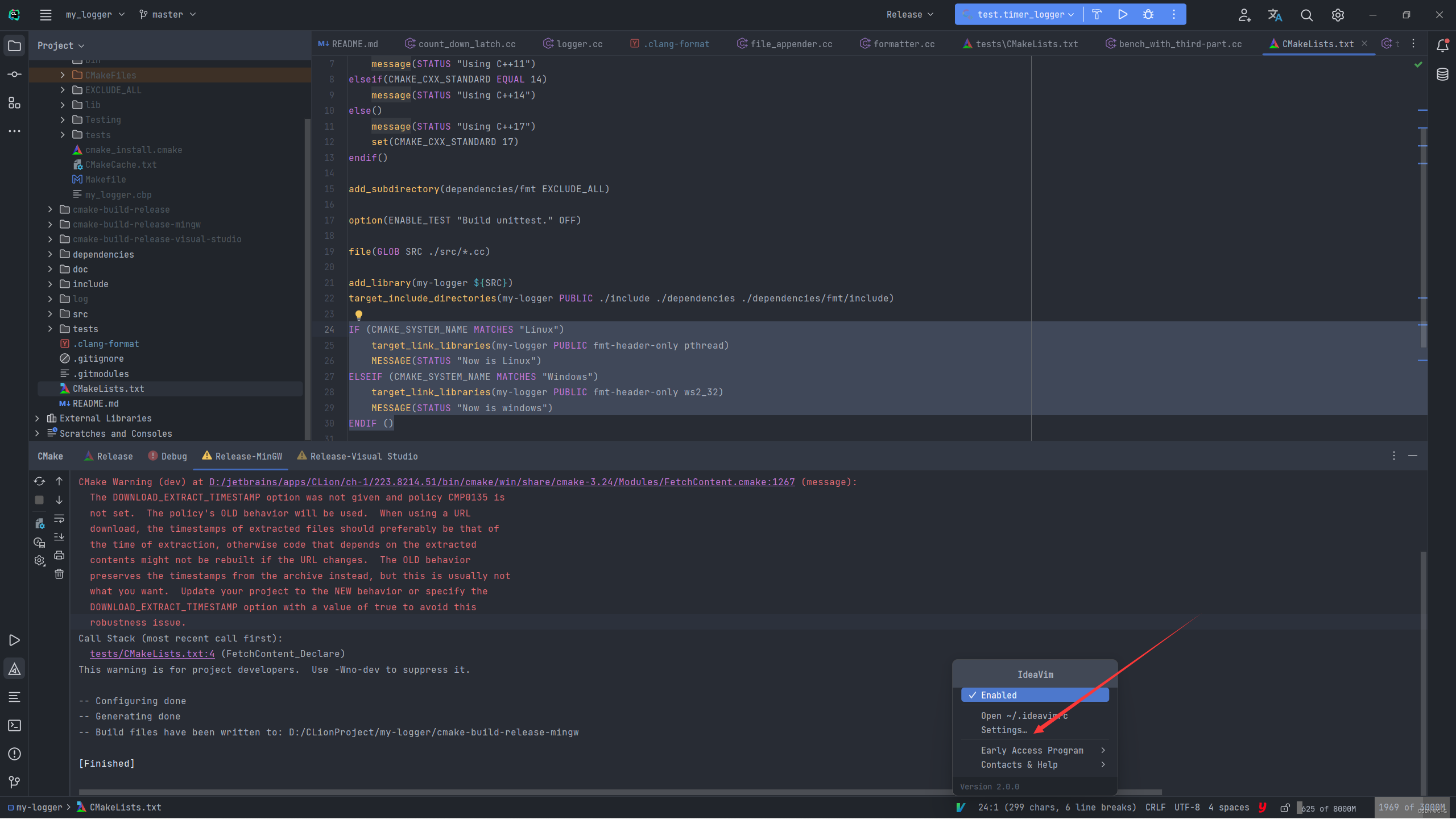Switch to logger.cc editor tab
1456x819 pixels.
pos(573,44)
